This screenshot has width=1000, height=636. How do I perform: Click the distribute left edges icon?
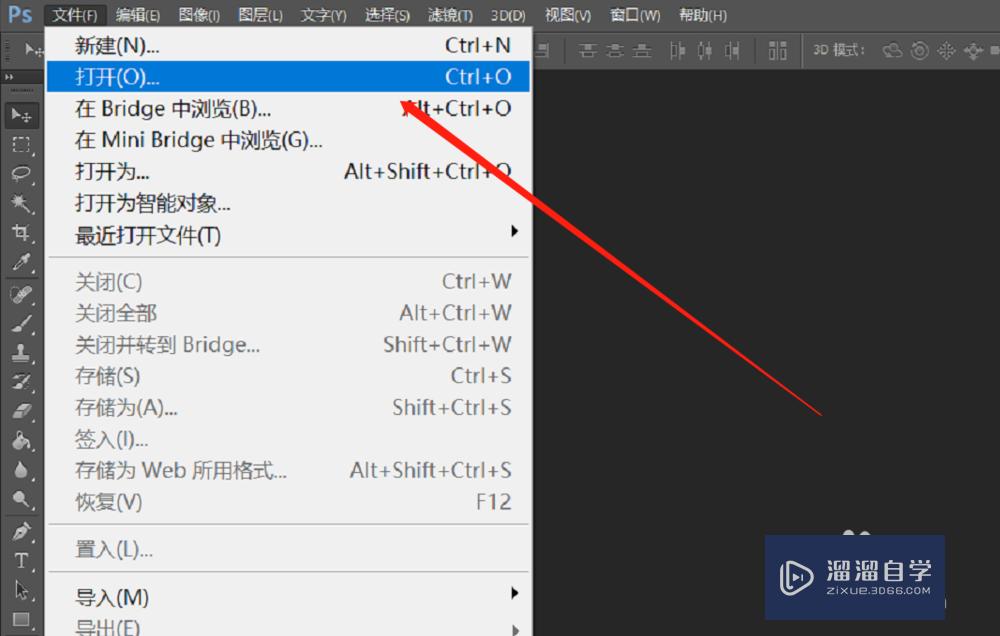click(x=677, y=50)
